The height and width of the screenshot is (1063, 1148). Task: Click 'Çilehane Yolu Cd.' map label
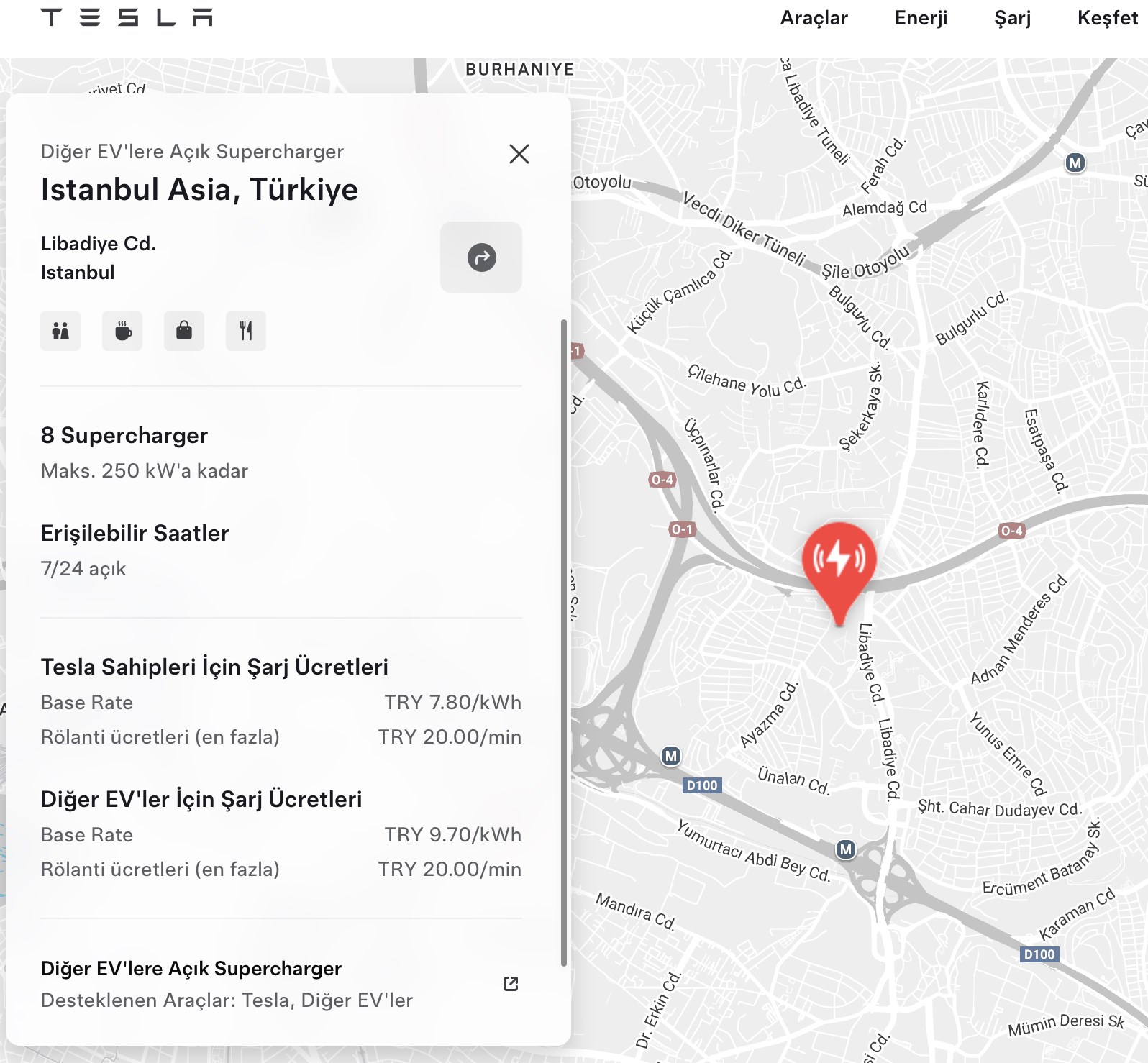[x=747, y=381]
